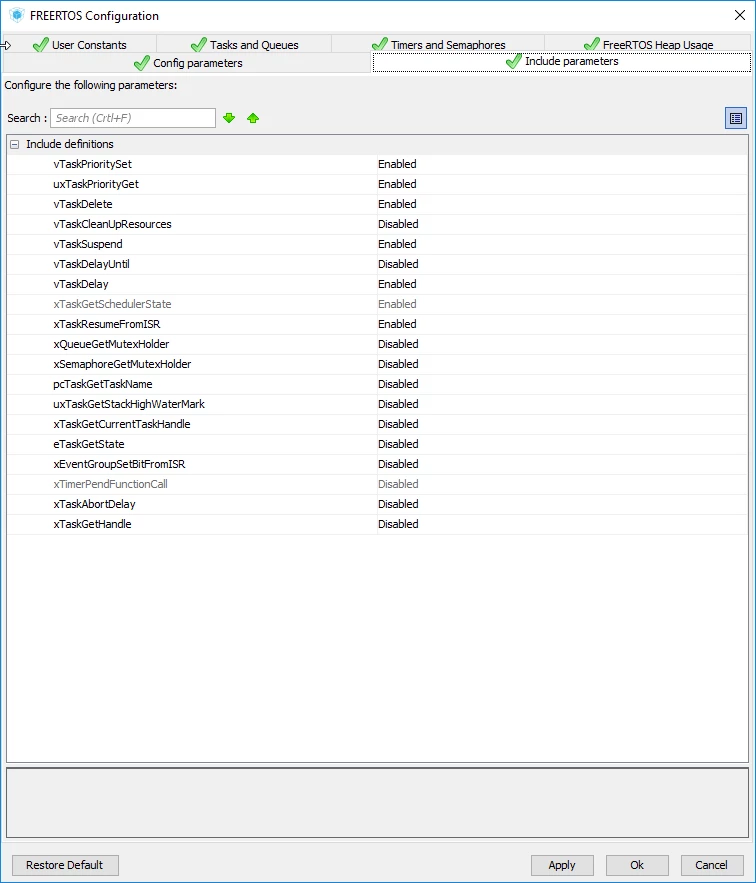Click Disabled value of xEventGroupSetBitFromISR
This screenshot has height=883, width=756.
pos(398,464)
